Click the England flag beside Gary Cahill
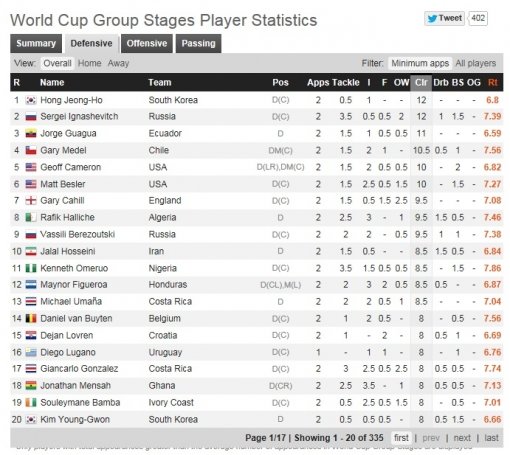Viewport: 510px width, 455px height. (31, 201)
